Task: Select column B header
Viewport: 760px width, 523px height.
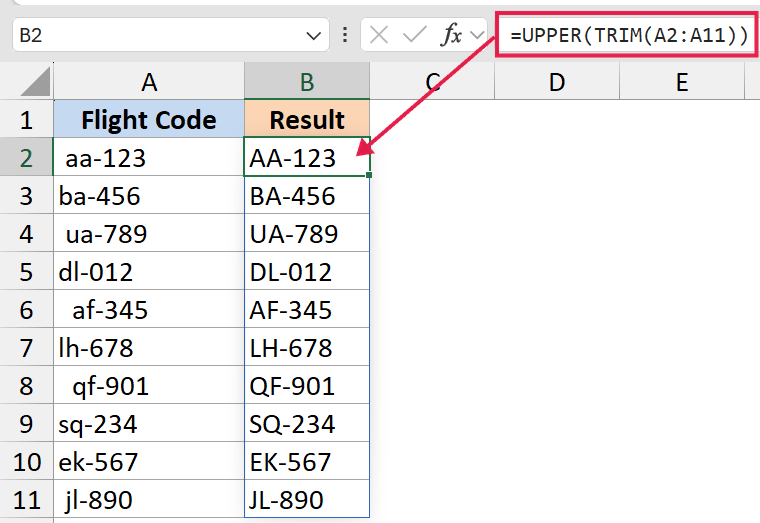Action: click(307, 81)
